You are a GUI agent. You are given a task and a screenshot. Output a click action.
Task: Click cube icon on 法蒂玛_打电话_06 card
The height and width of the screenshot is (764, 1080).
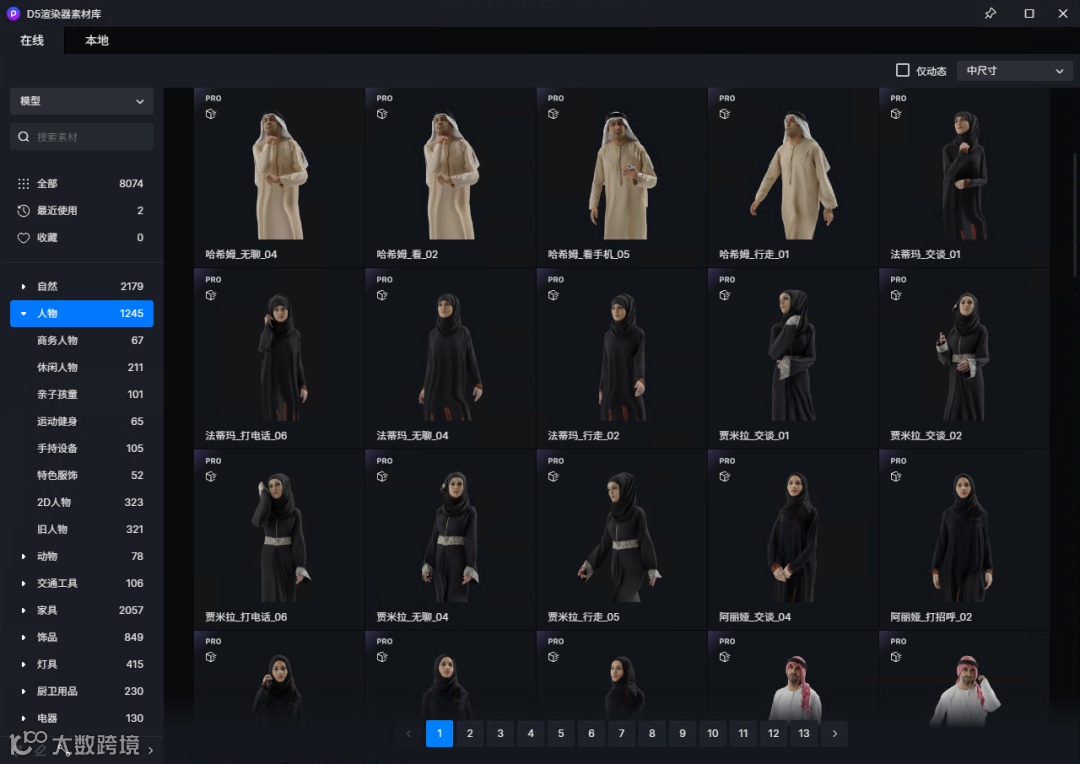pos(211,295)
